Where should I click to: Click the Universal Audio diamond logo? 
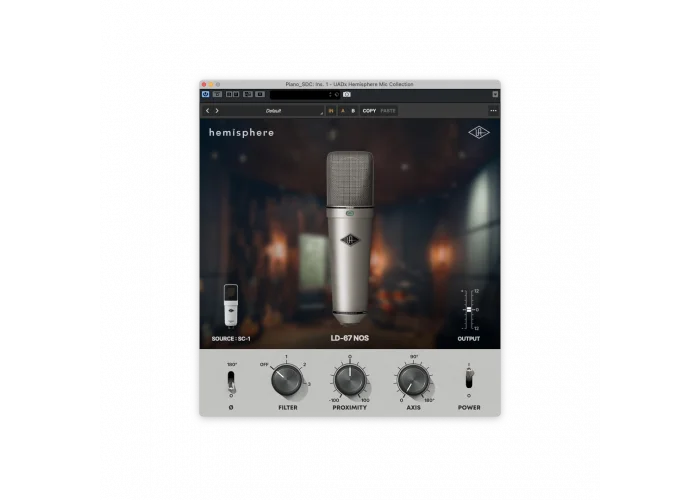[x=479, y=133]
